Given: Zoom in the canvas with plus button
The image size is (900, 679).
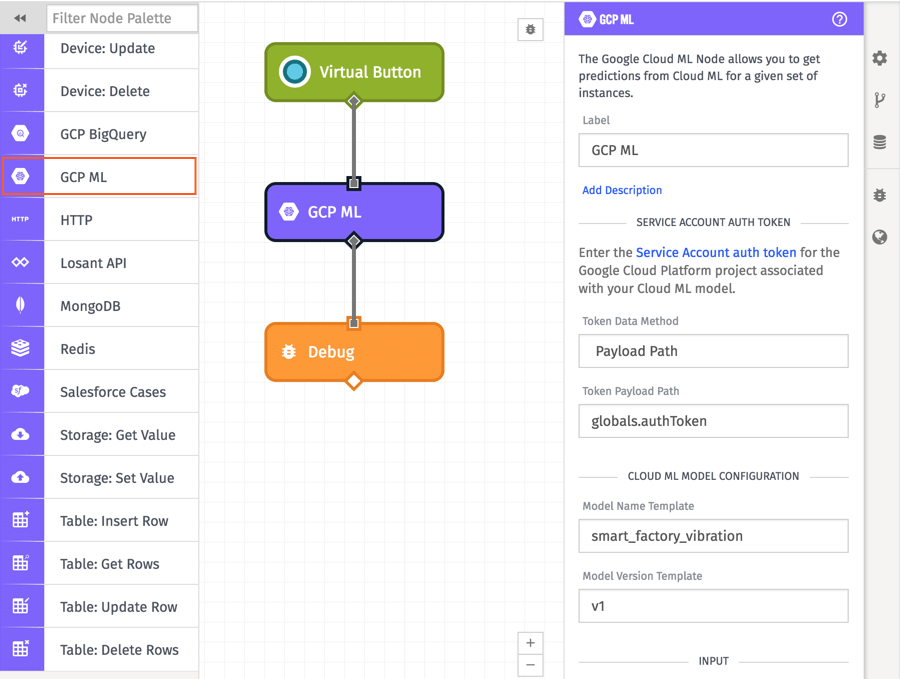Looking at the screenshot, I should [530, 643].
